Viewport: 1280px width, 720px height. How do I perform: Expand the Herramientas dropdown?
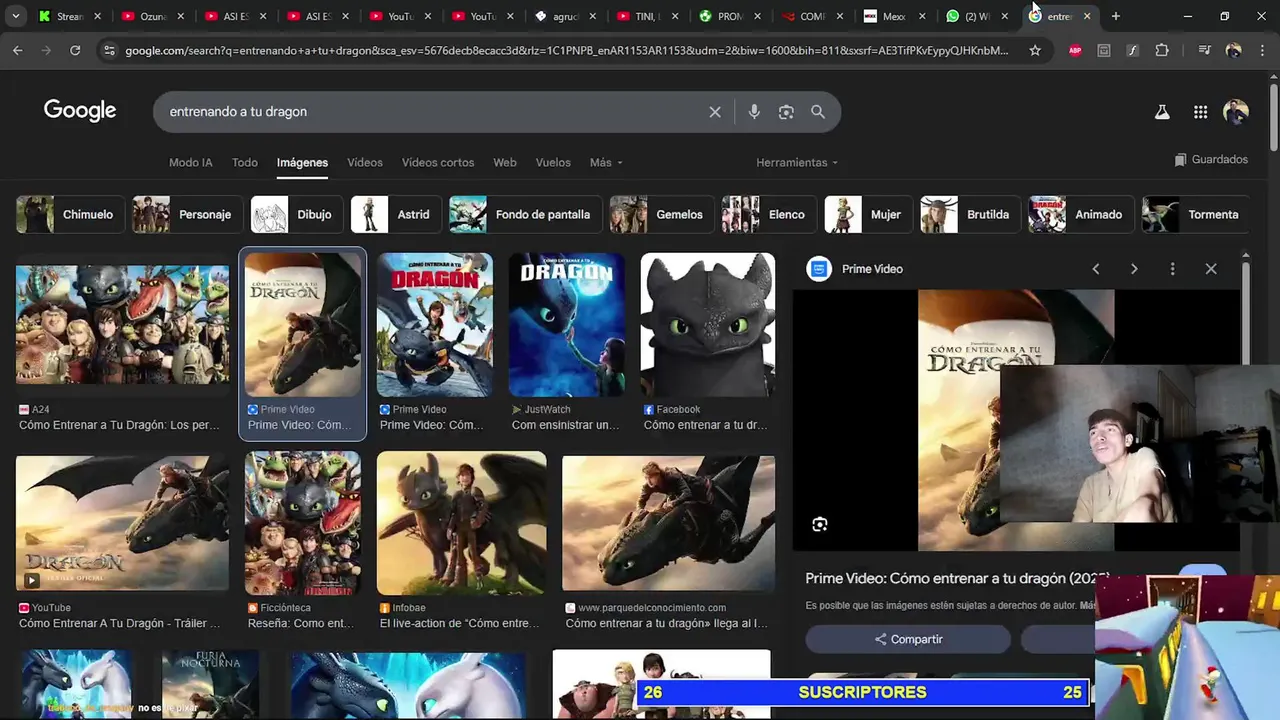[x=797, y=162]
